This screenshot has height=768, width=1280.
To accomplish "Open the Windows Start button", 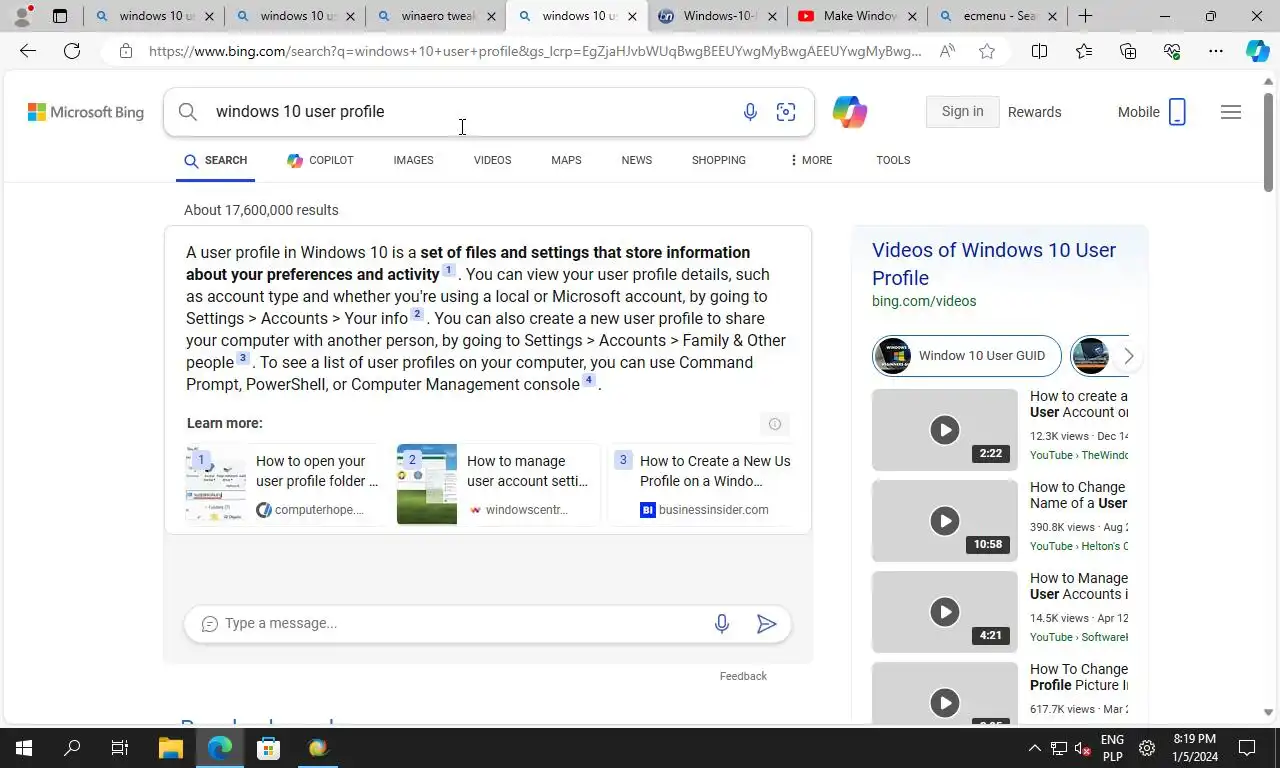I will point(23,748).
